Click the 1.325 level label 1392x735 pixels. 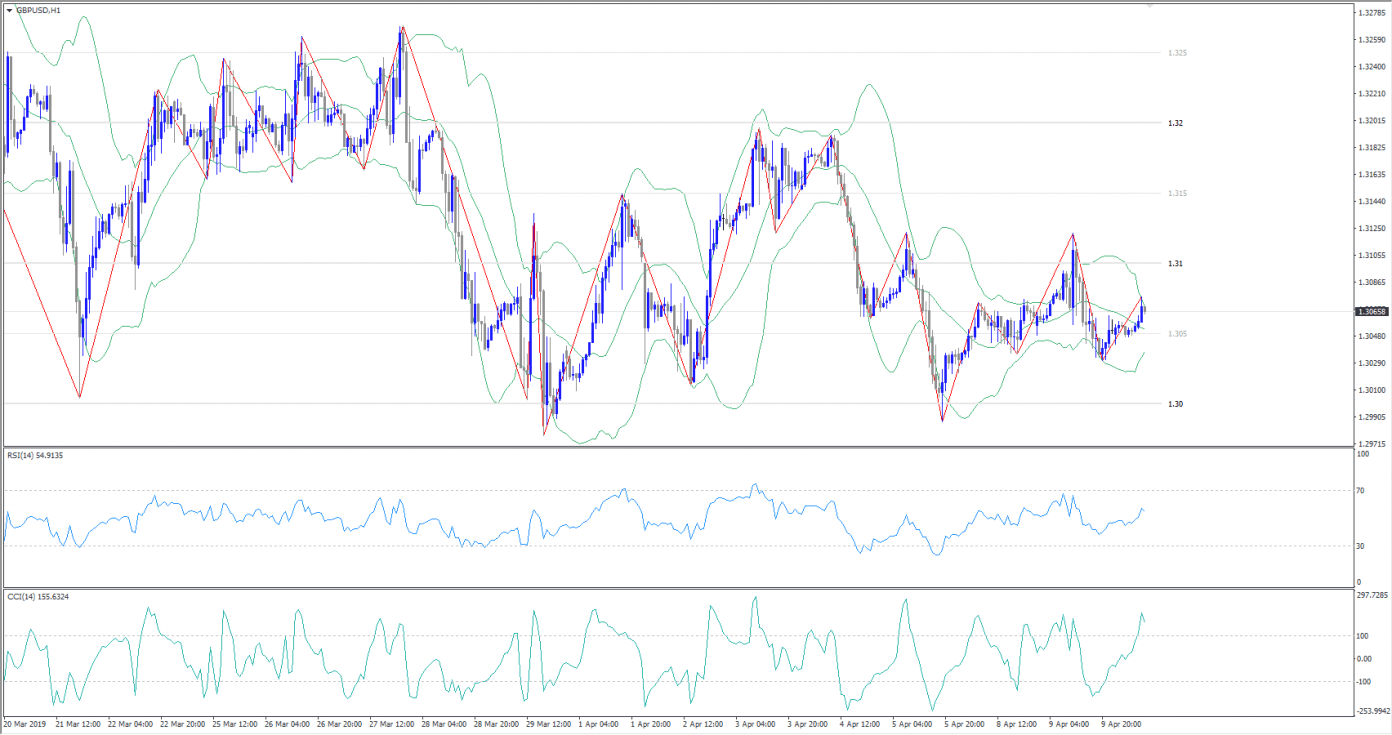[1177, 53]
